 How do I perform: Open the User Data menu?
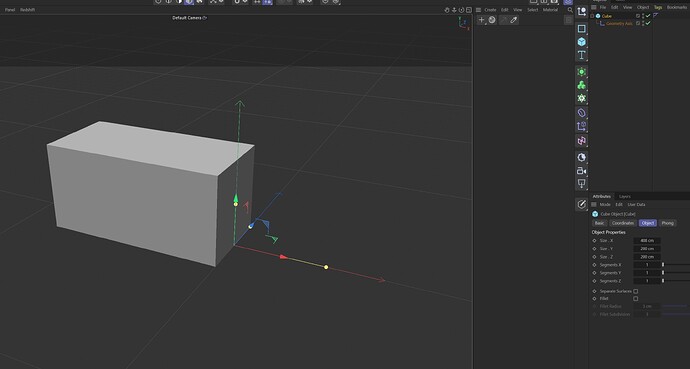pos(636,205)
